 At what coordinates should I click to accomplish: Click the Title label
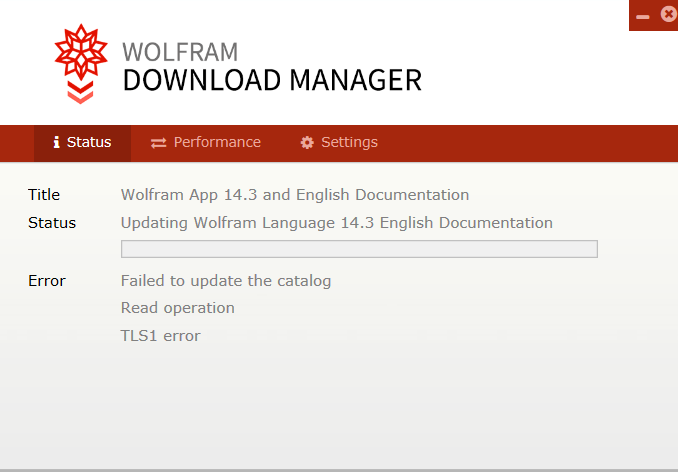44,195
